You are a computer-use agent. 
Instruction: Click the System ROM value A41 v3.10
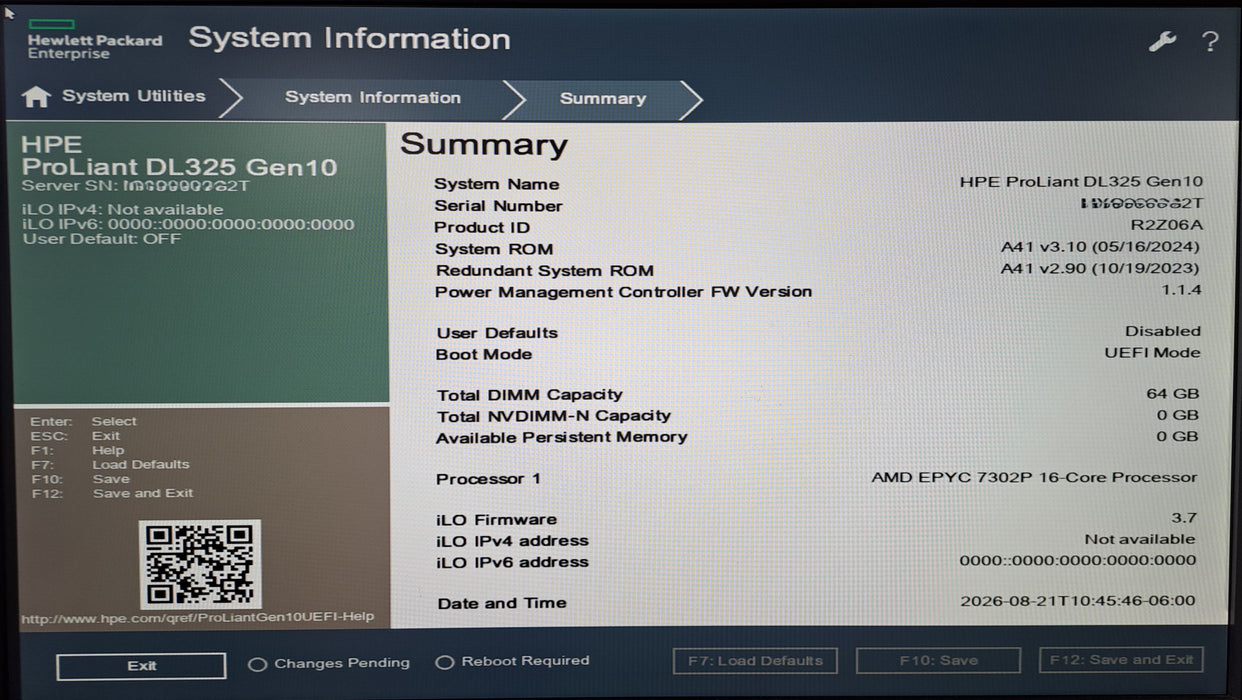coord(1100,247)
